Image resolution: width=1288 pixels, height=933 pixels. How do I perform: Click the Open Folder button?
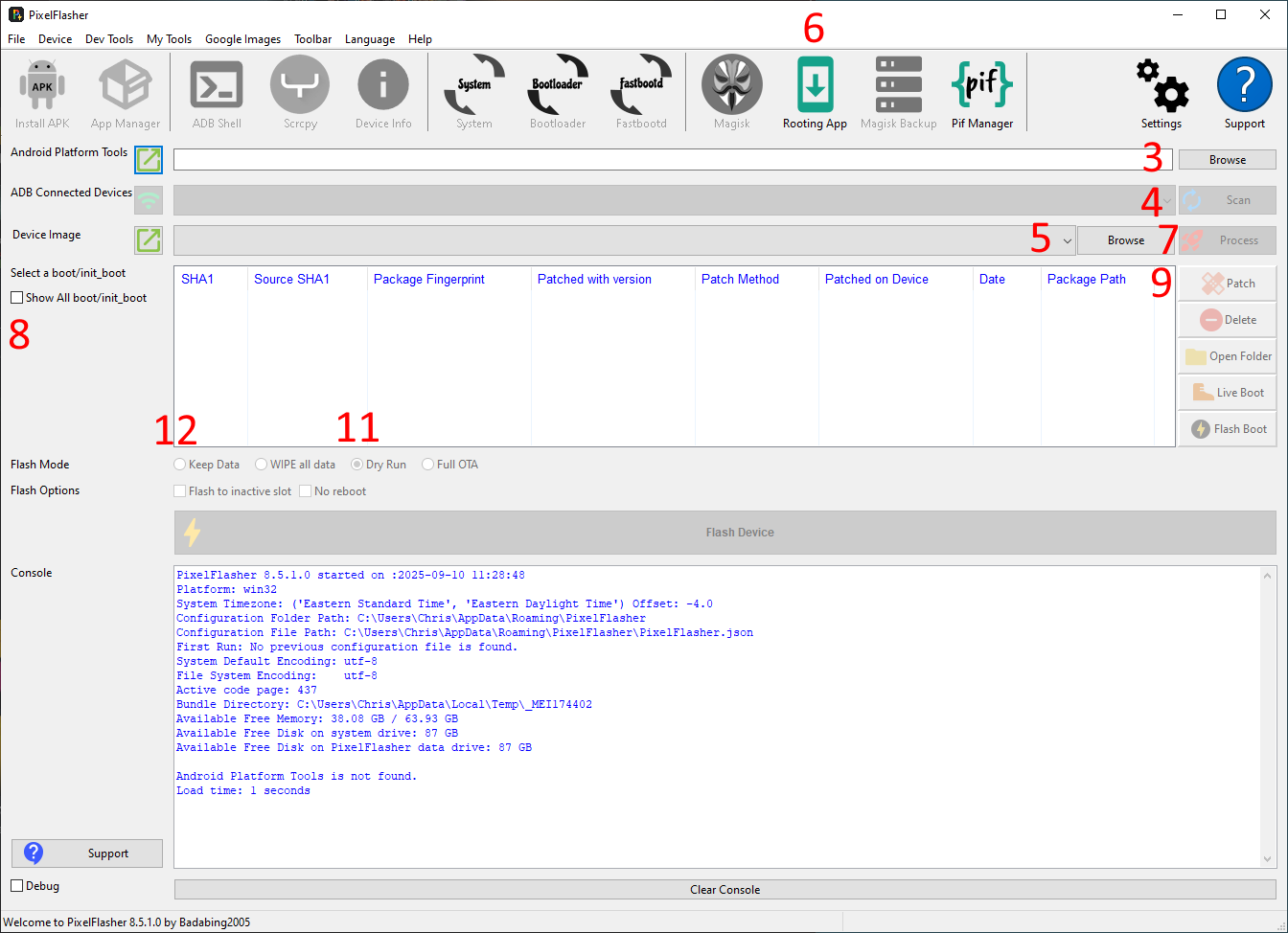click(1228, 355)
